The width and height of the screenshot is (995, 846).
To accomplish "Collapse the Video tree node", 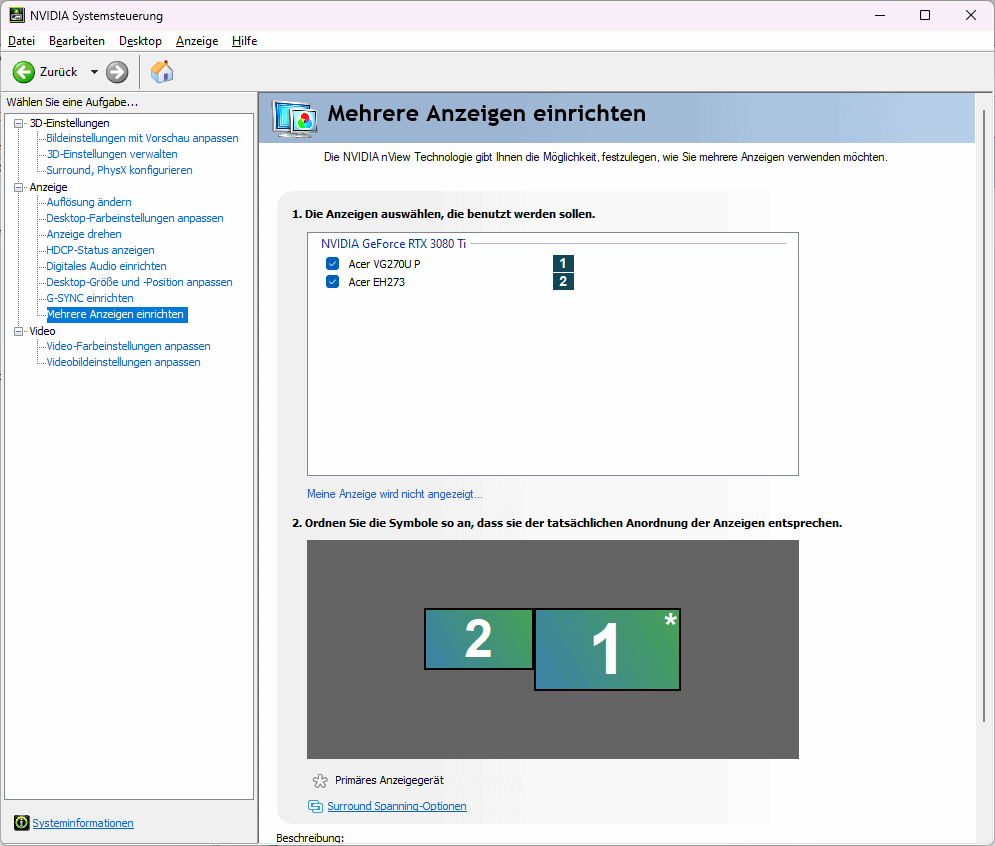I will (18, 331).
